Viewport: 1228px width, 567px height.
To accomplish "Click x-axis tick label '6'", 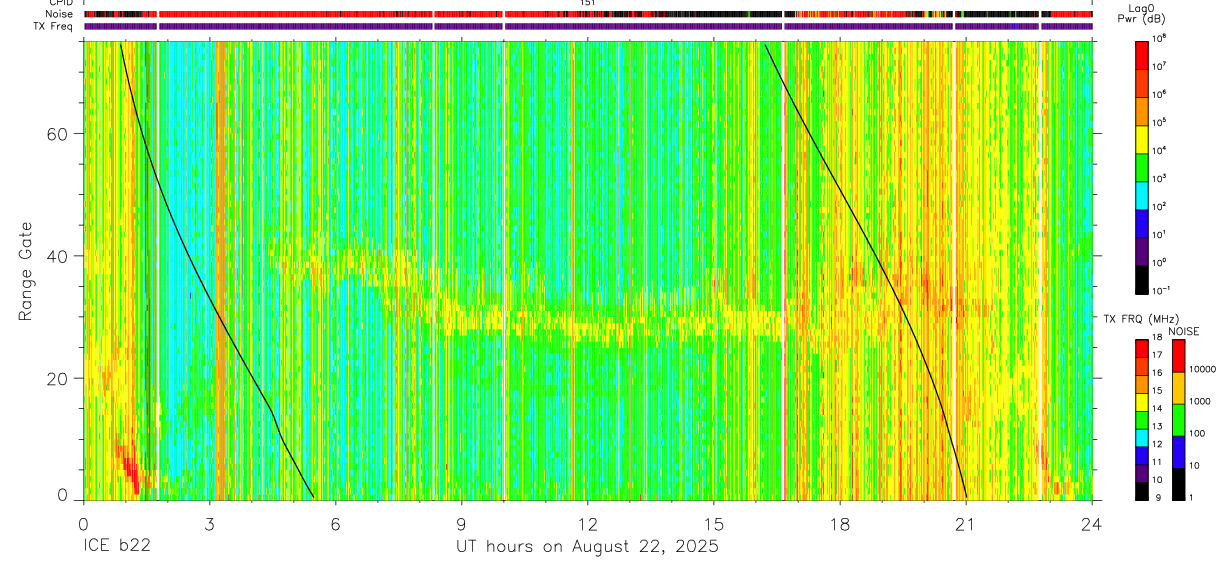I will click(x=336, y=523).
